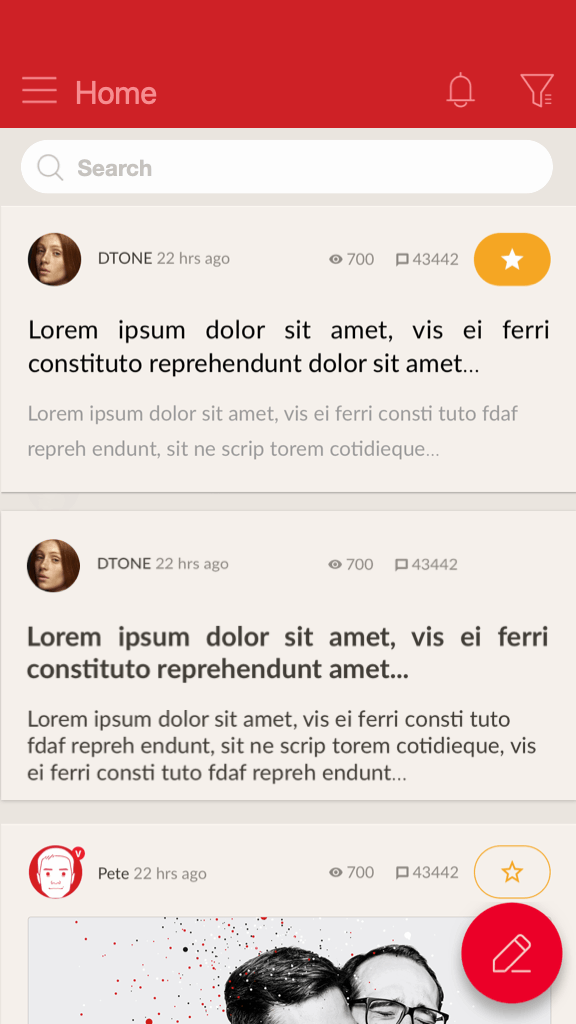Tap second post's comment count 43442
The width and height of the screenshot is (576, 1024).
pyautogui.click(x=434, y=564)
